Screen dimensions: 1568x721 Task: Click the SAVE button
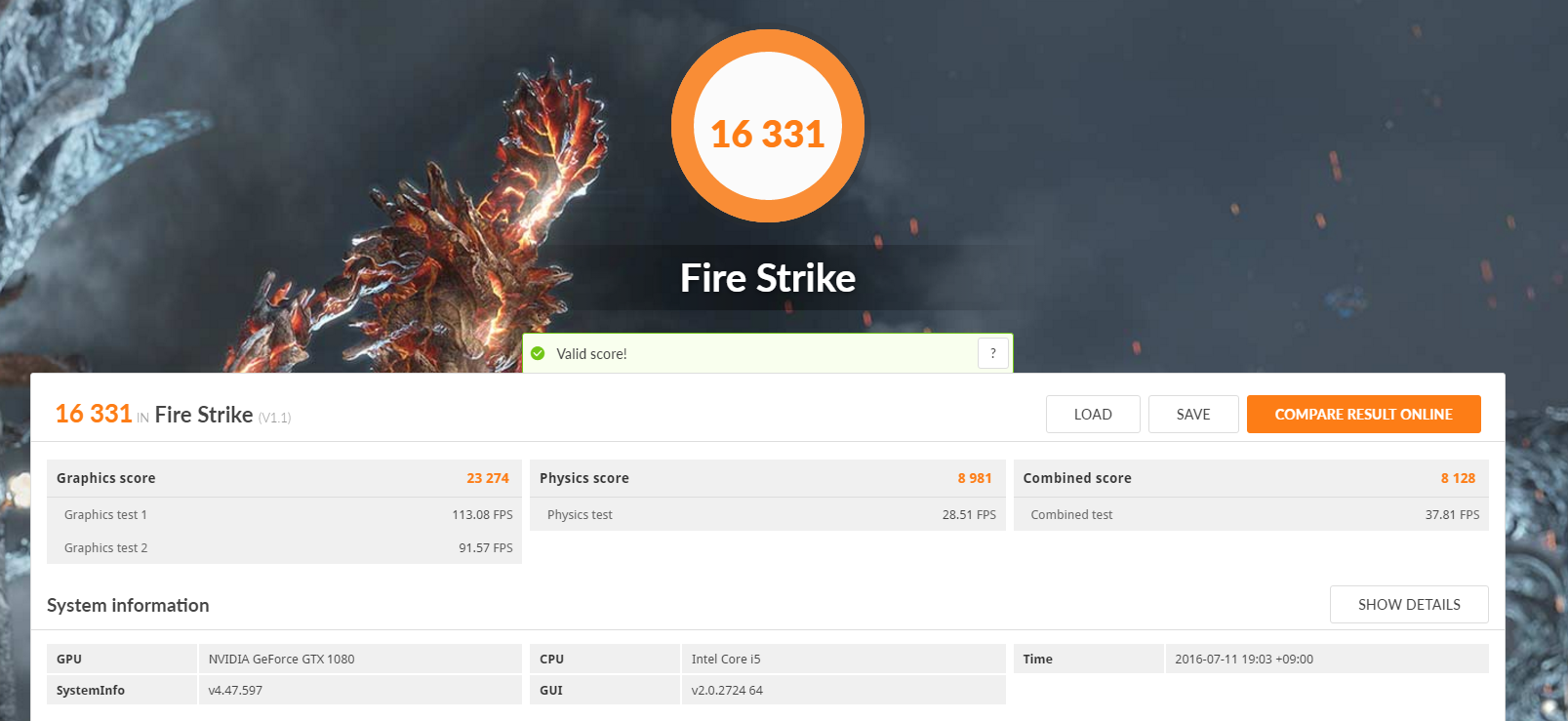pos(1193,414)
